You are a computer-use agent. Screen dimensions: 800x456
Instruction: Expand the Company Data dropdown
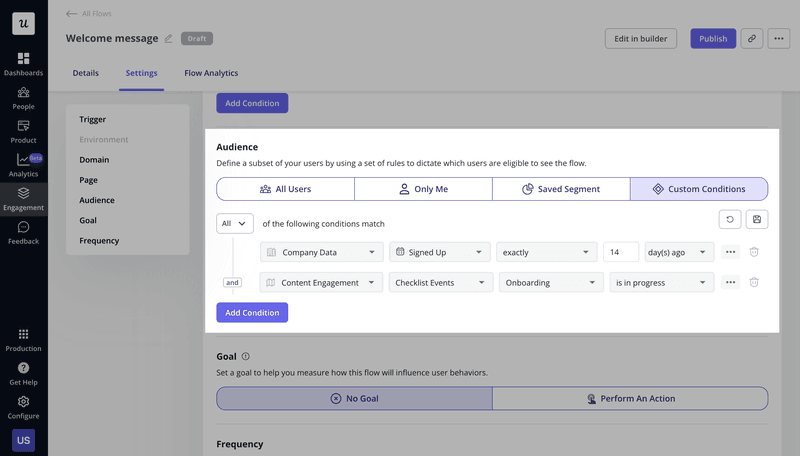click(321, 253)
